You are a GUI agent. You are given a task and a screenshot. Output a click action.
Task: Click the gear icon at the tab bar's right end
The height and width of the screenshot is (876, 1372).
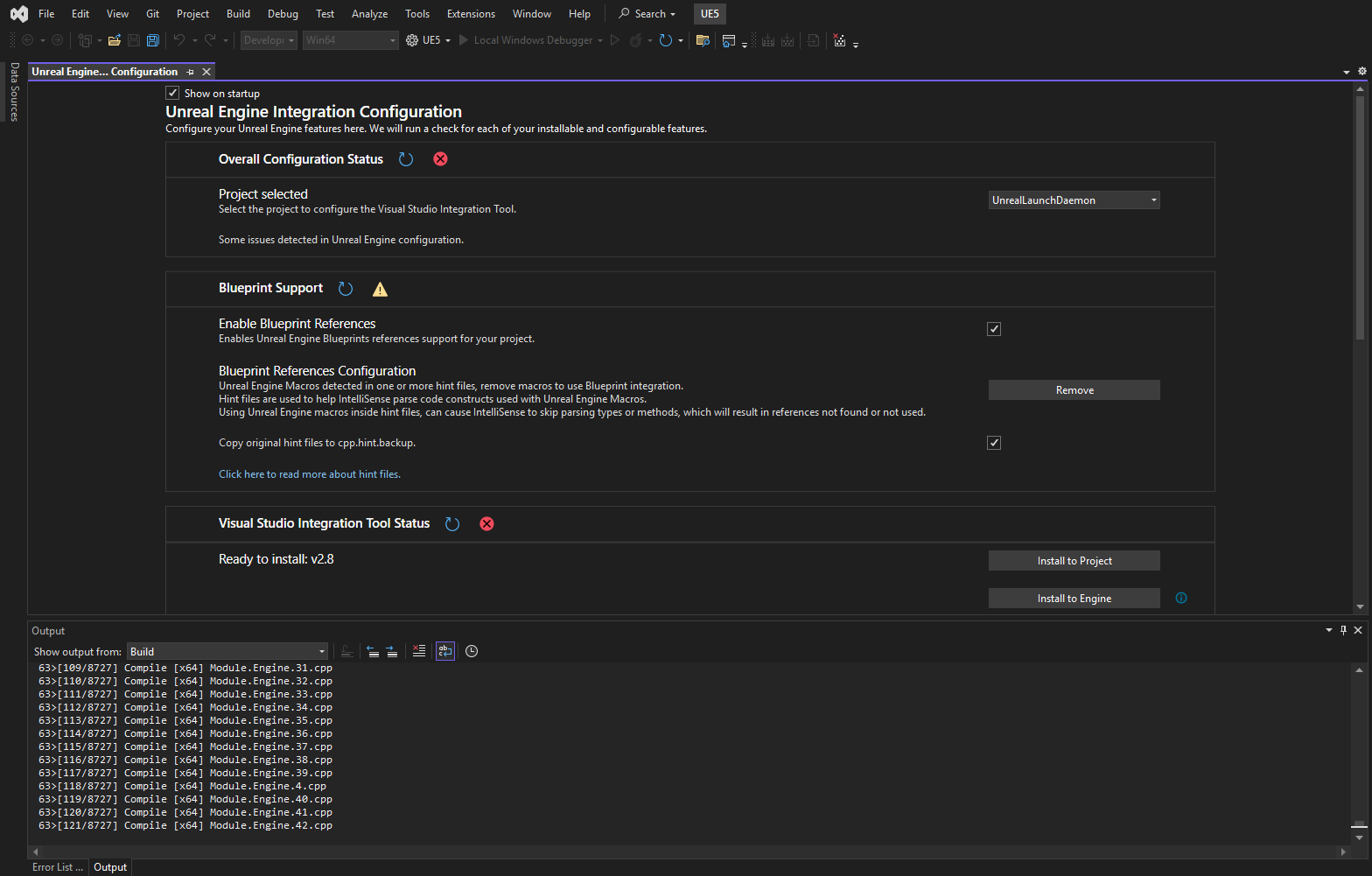point(1361,72)
